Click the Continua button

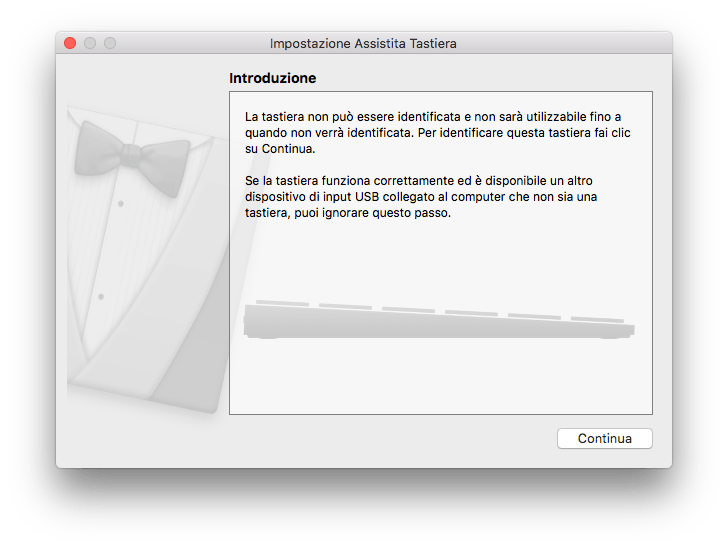point(604,438)
